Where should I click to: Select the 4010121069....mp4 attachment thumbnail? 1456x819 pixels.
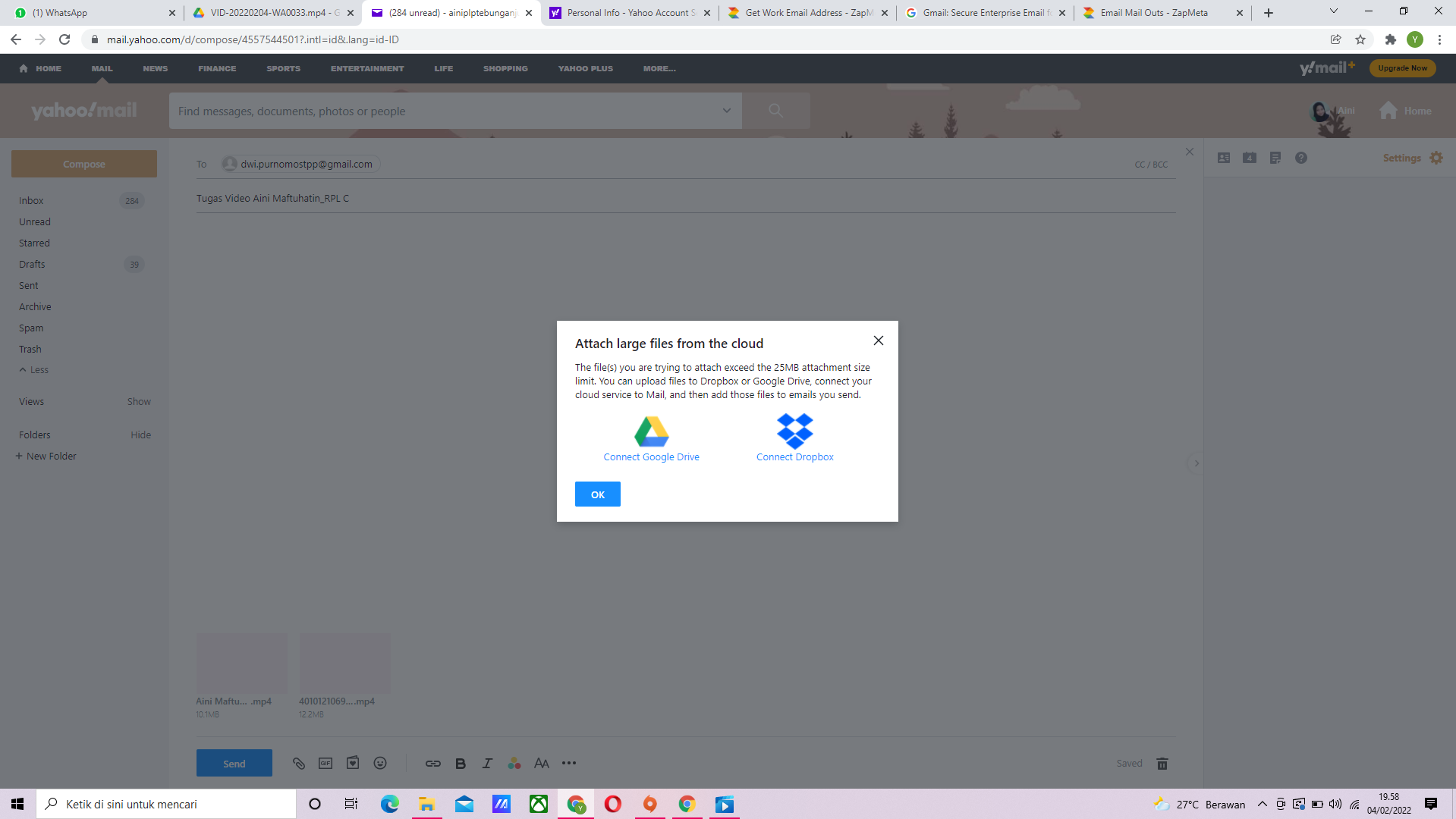(345, 664)
